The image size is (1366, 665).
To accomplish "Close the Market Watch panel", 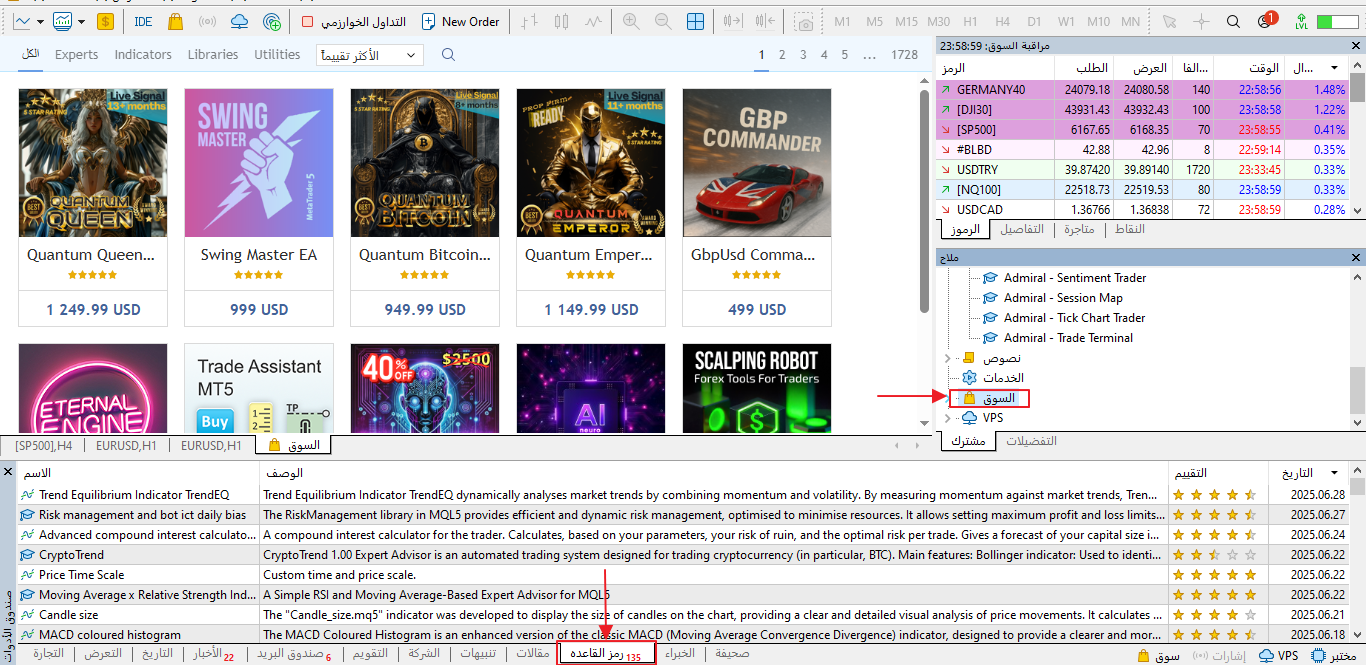I will coord(1357,46).
